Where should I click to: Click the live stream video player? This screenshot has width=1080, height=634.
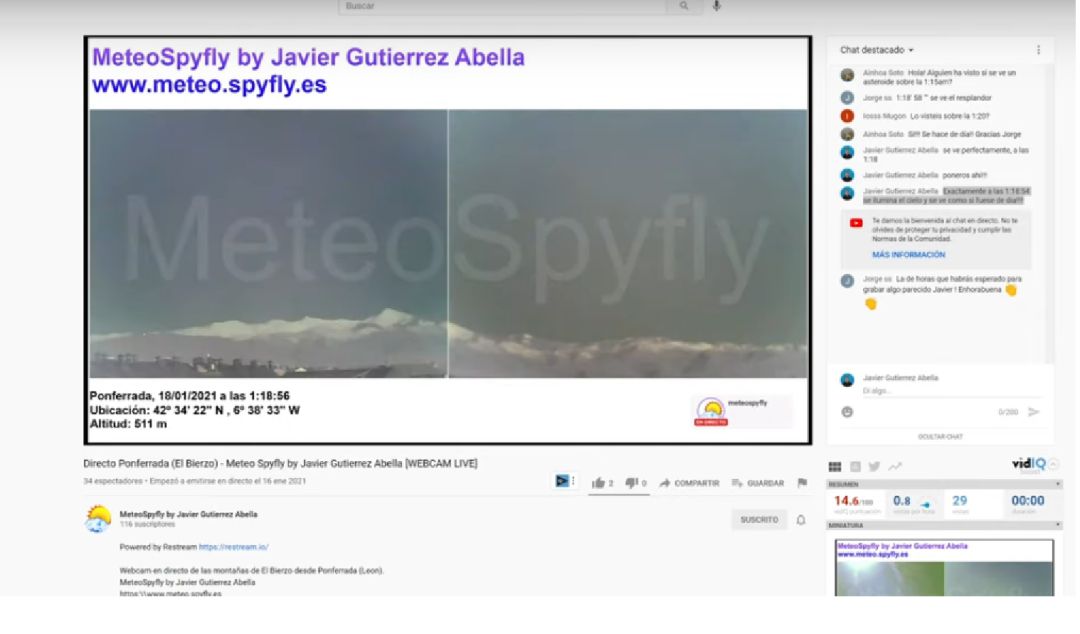[x=448, y=241]
